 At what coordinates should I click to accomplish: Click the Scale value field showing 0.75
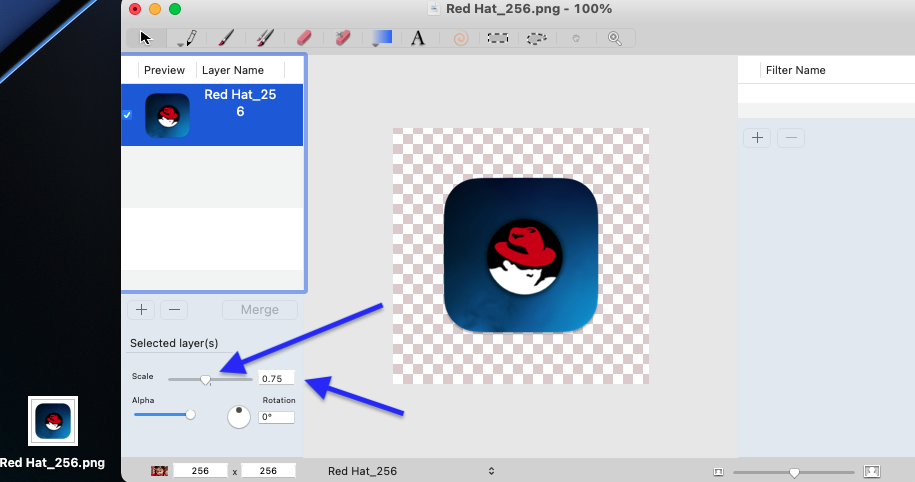click(x=276, y=378)
